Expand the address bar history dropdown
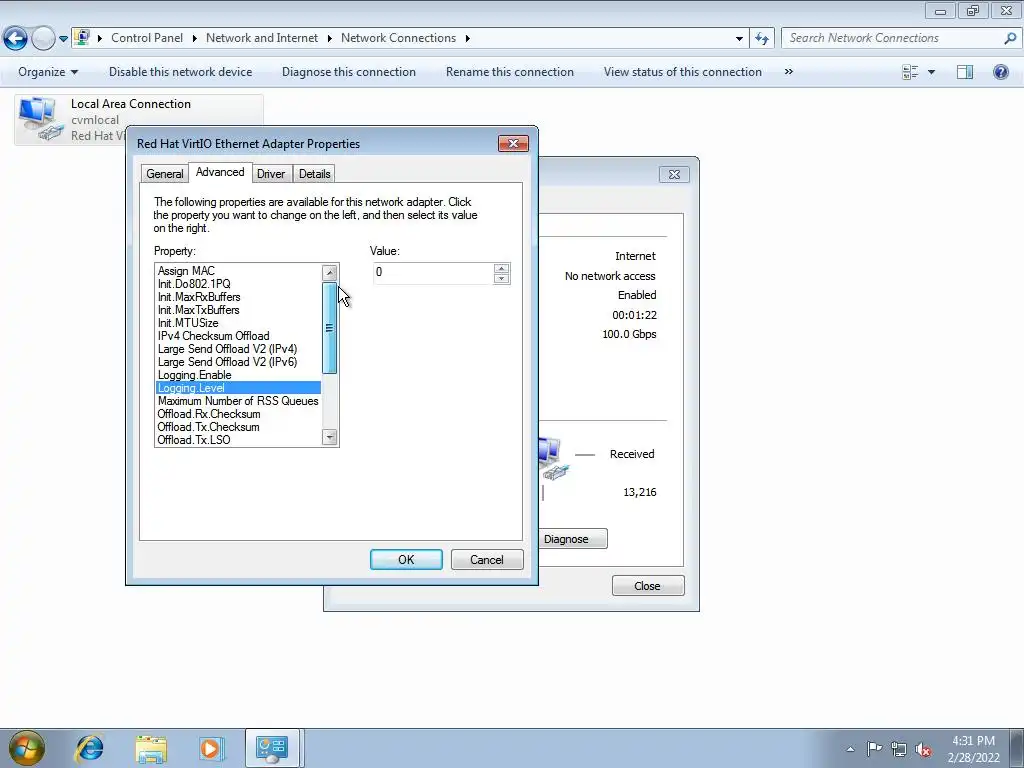The height and width of the screenshot is (768, 1024). click(x=739, y=39)
